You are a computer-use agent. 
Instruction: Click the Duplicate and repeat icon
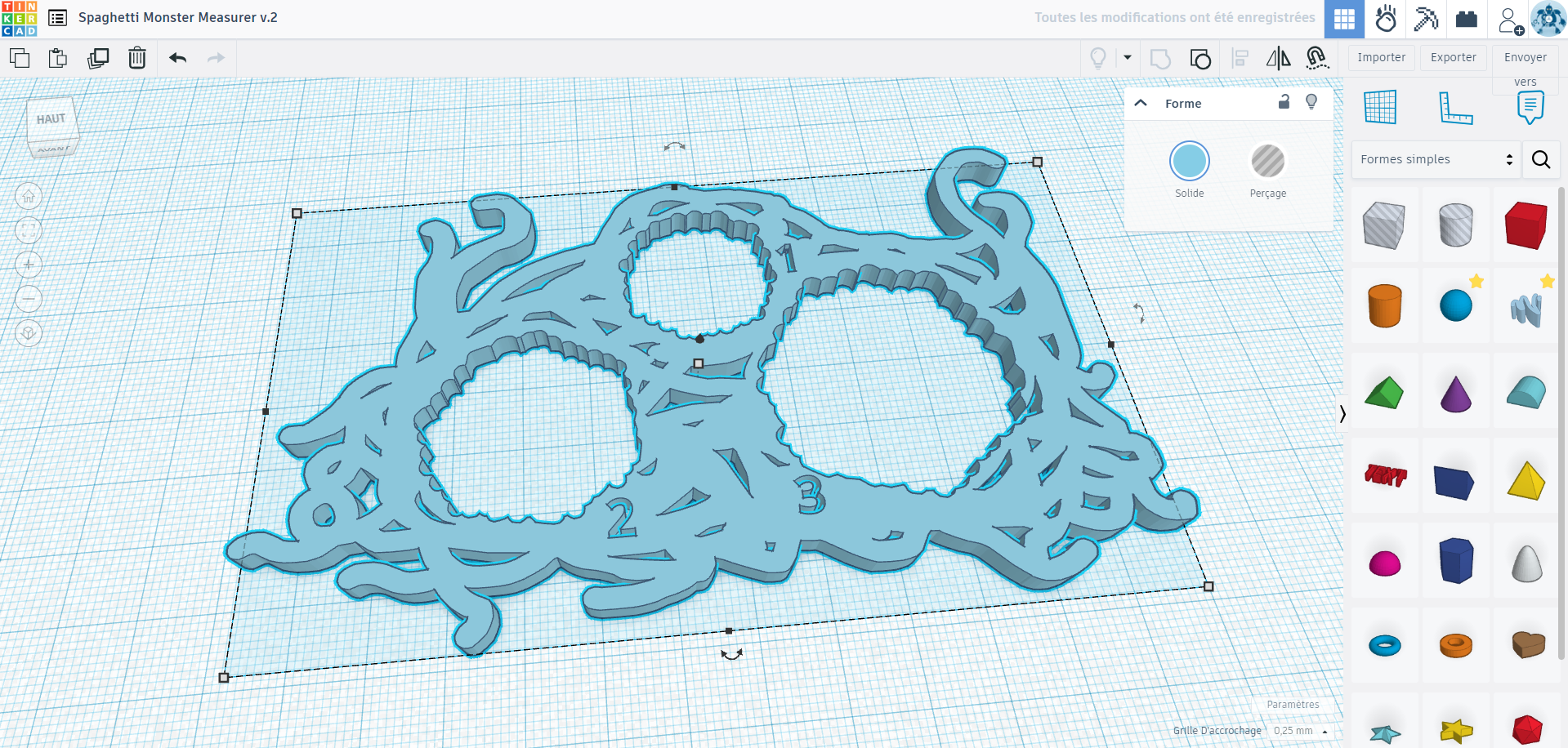(x=98, y=58)
